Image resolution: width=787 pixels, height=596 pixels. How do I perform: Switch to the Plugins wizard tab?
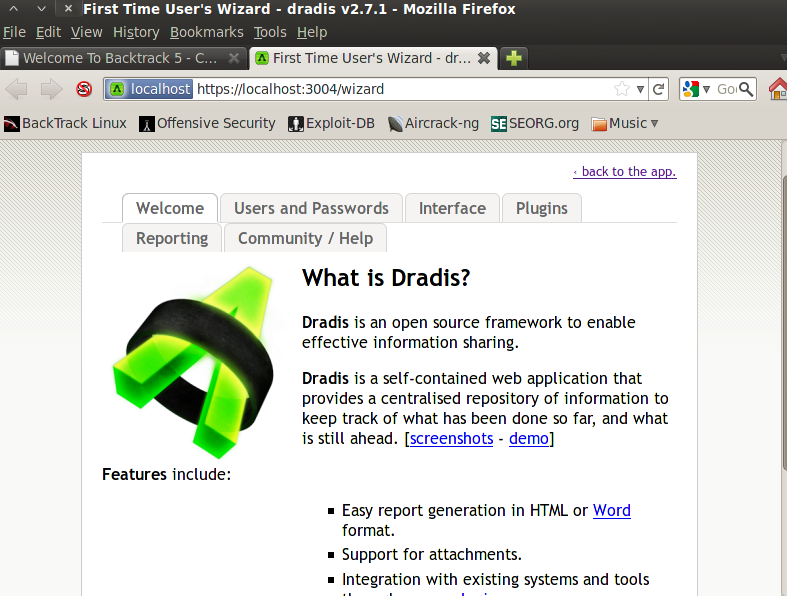tap(542, 208)
